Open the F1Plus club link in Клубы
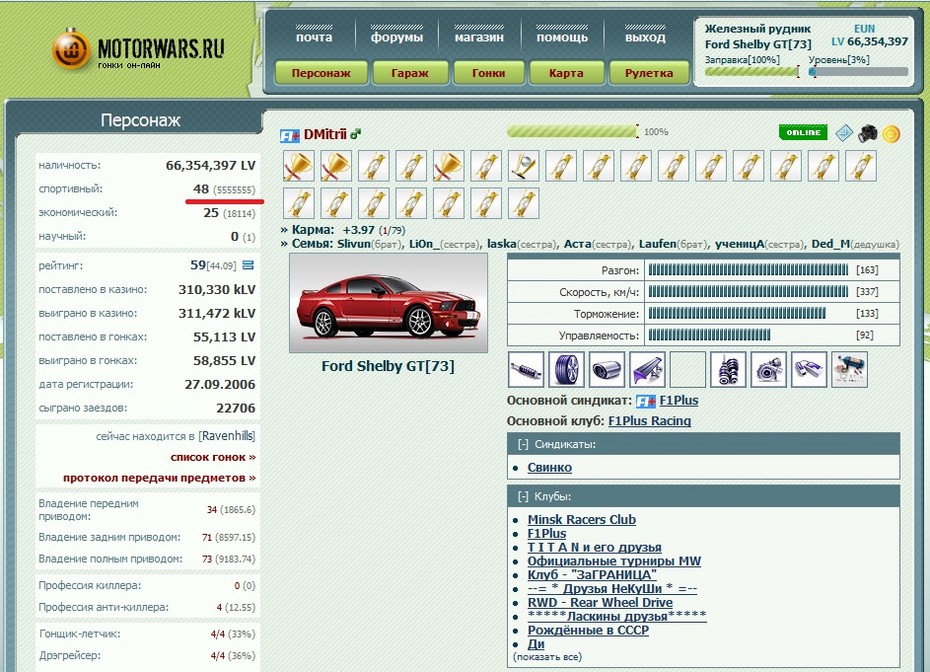The width and height of the screenshot is (930, 672). pos(547,533)
